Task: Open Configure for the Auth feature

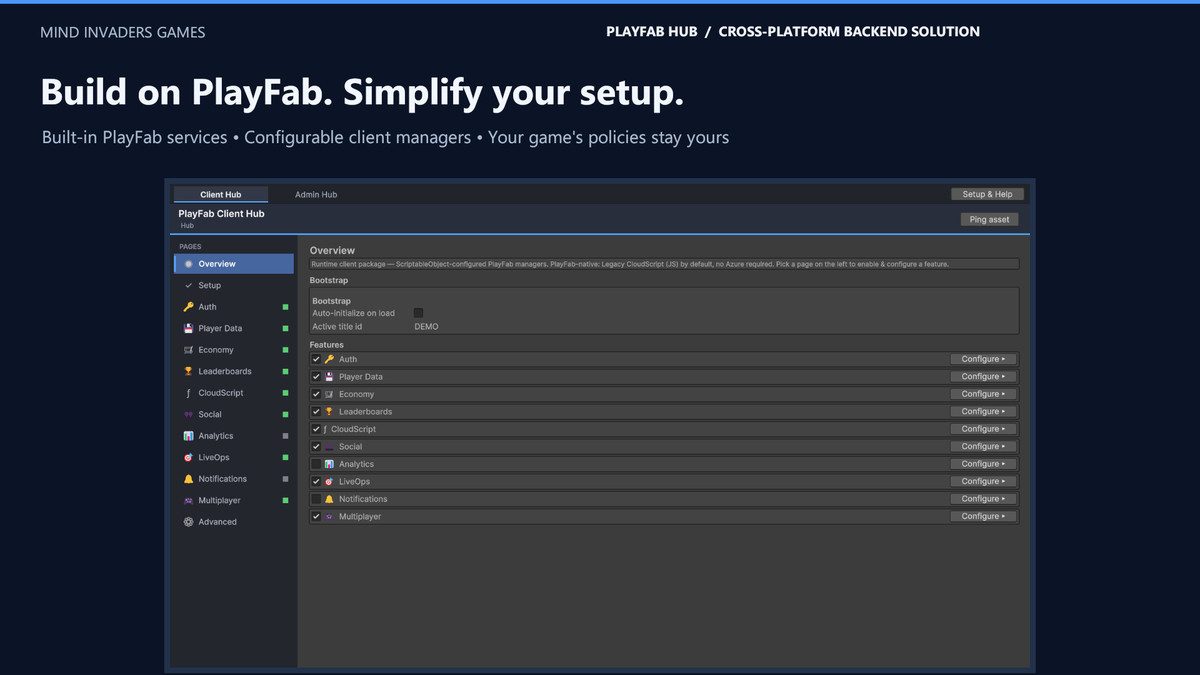Action: (983, 359)
